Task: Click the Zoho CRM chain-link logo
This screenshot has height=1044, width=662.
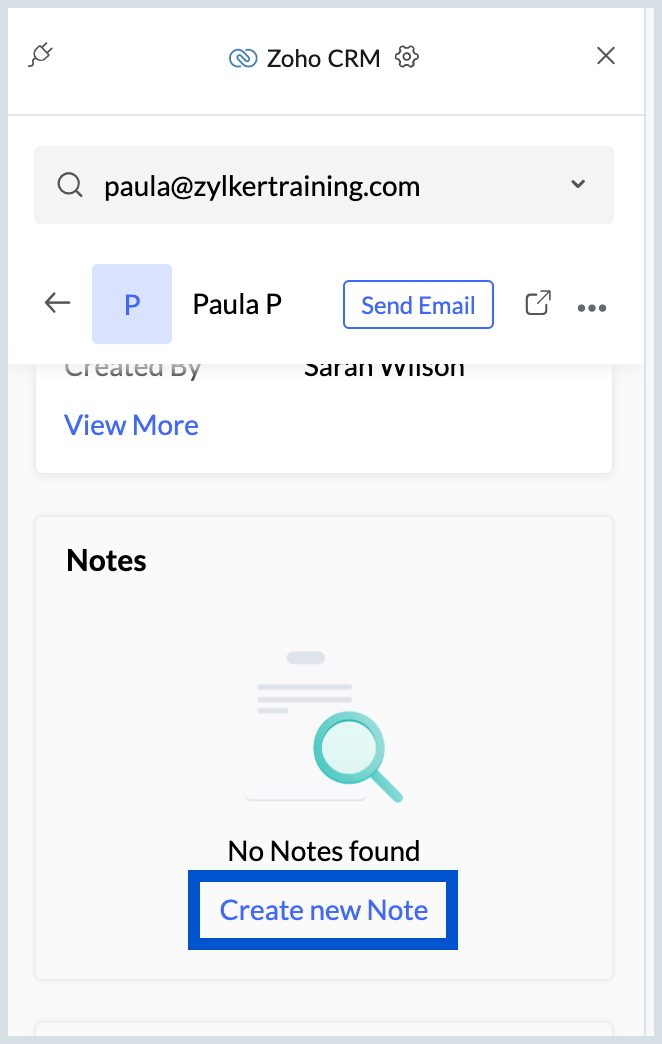Action: click(243, 59)
